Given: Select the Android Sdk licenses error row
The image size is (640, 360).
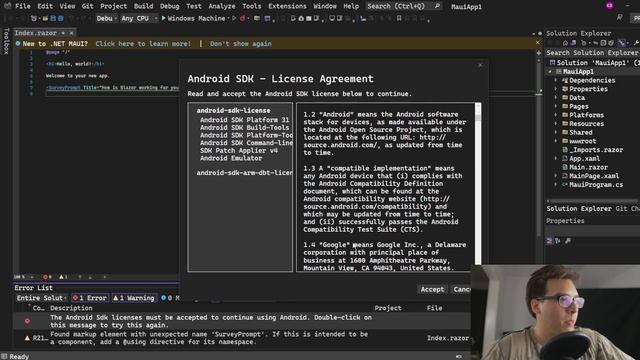Looking at the screenshot, I should click(242, 321).
